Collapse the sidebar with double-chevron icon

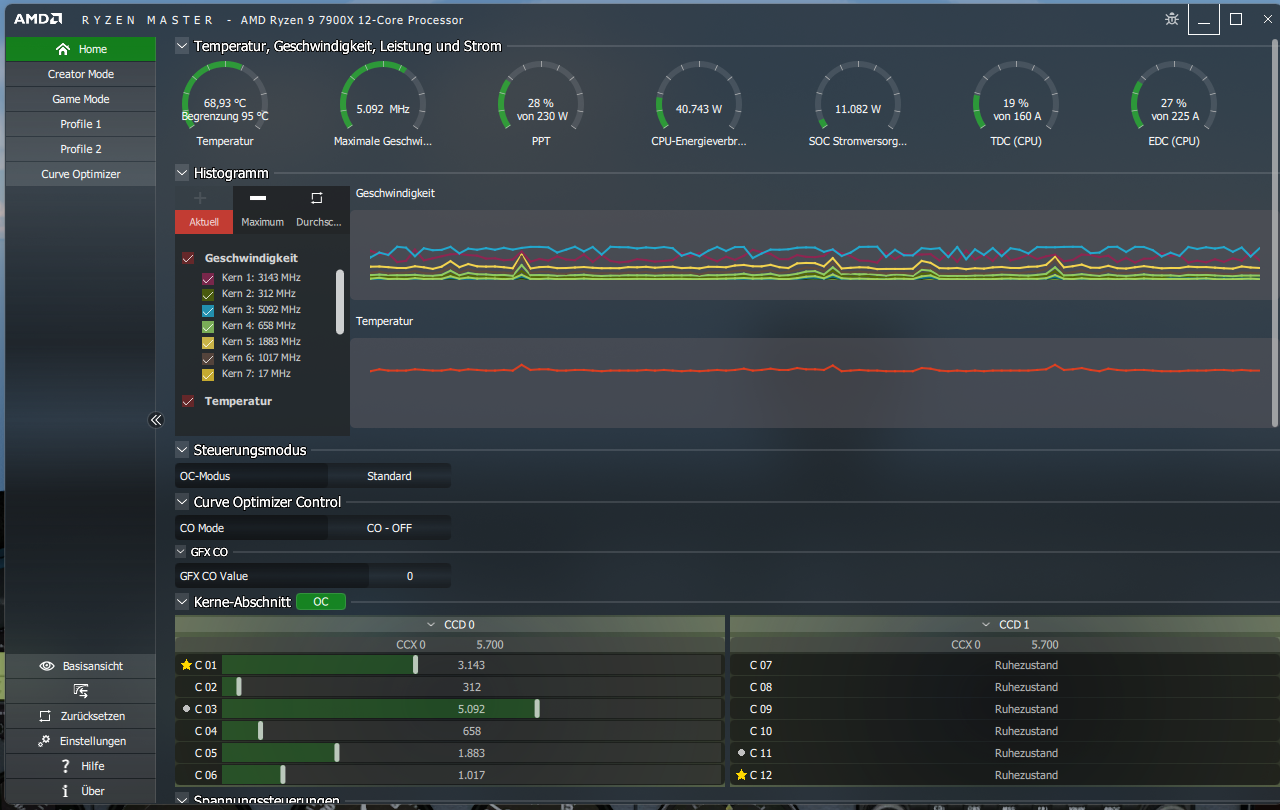click(156, 420)
